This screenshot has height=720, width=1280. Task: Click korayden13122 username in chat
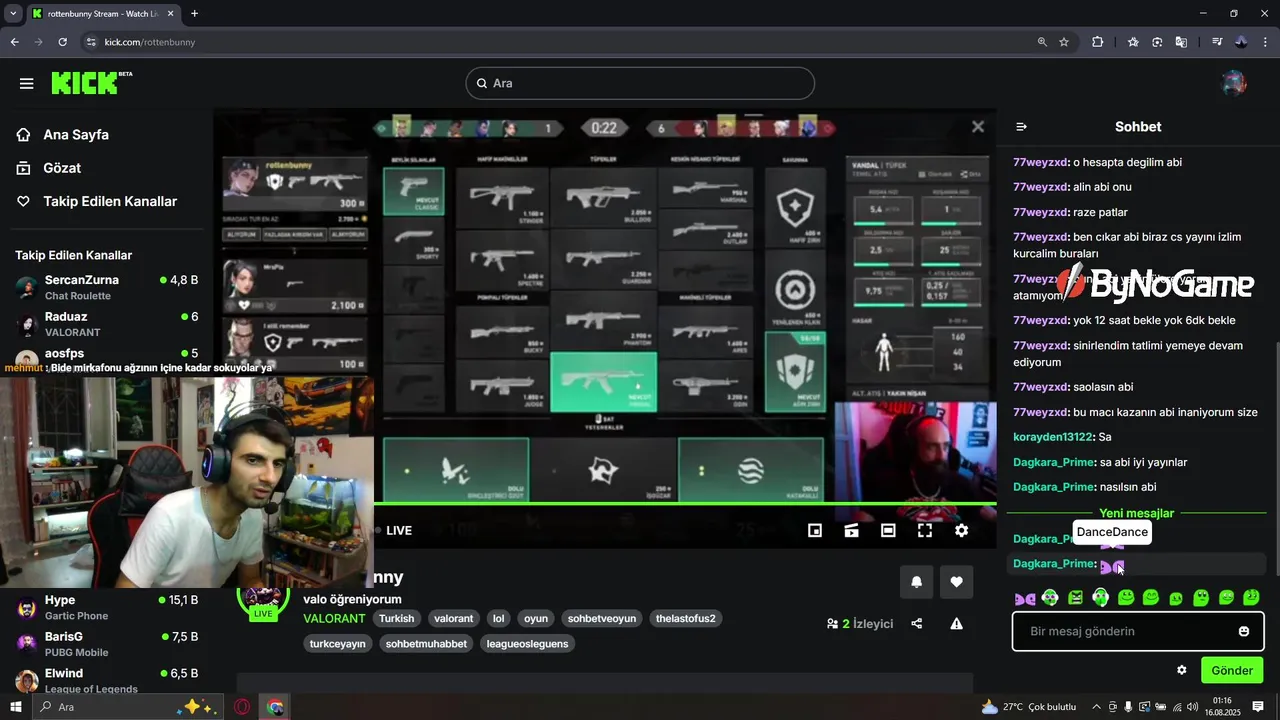[1053, 437]
